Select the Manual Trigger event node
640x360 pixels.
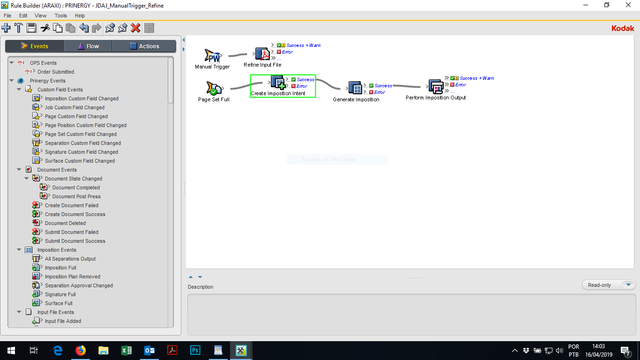pos(212,59)
